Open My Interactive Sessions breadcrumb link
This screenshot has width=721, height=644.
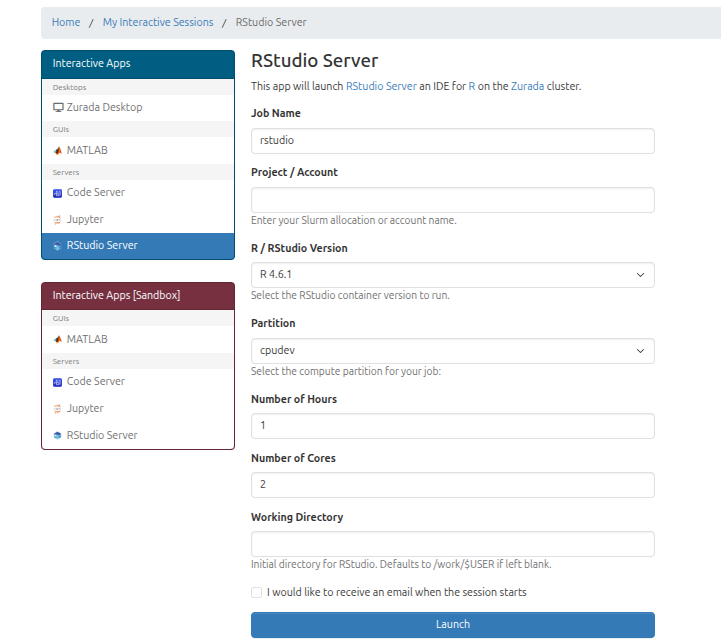pyautogui.click(x=158, y=22)
